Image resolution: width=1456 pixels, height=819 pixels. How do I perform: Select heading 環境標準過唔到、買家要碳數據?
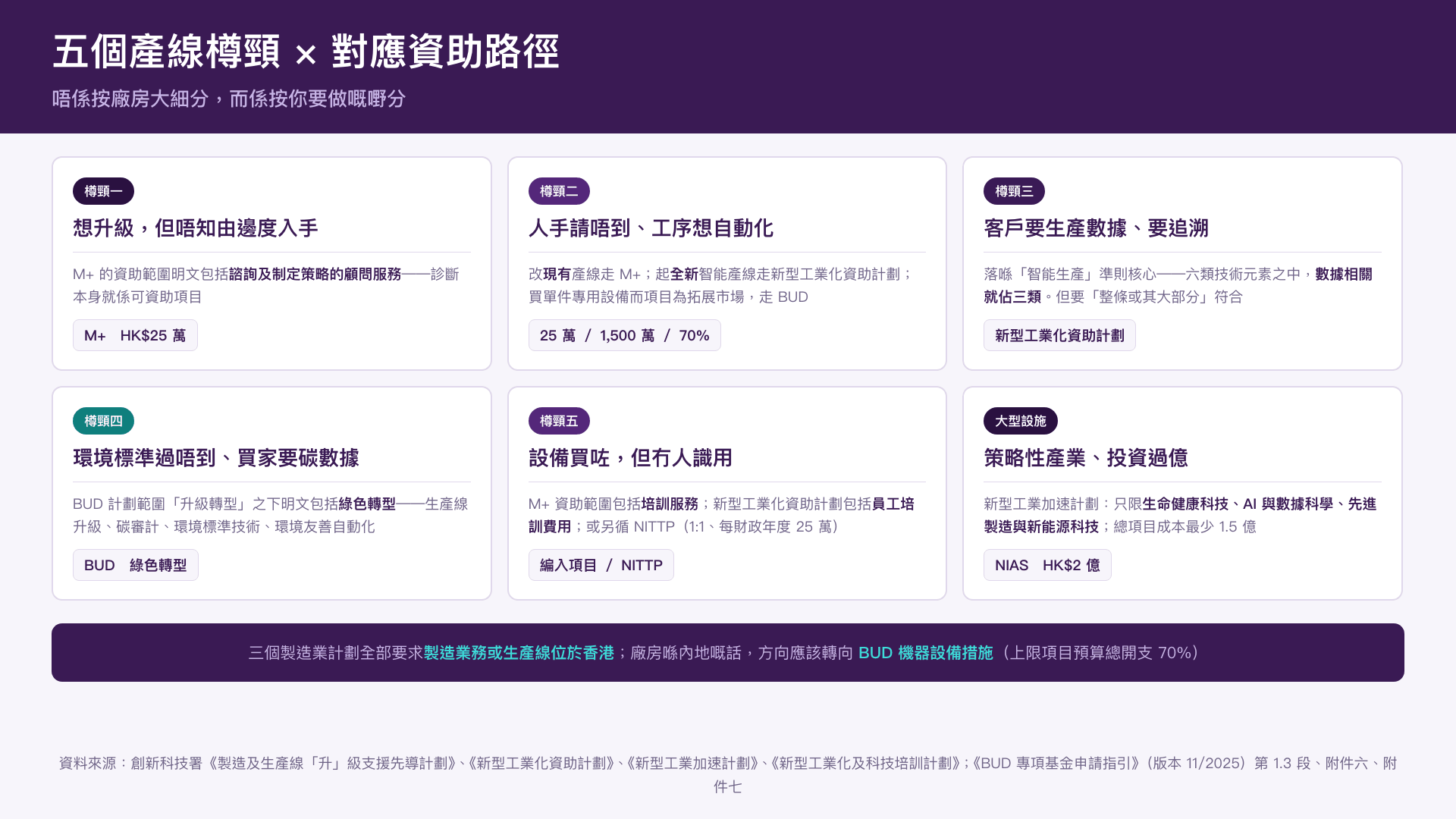click(x=216, y=458)
